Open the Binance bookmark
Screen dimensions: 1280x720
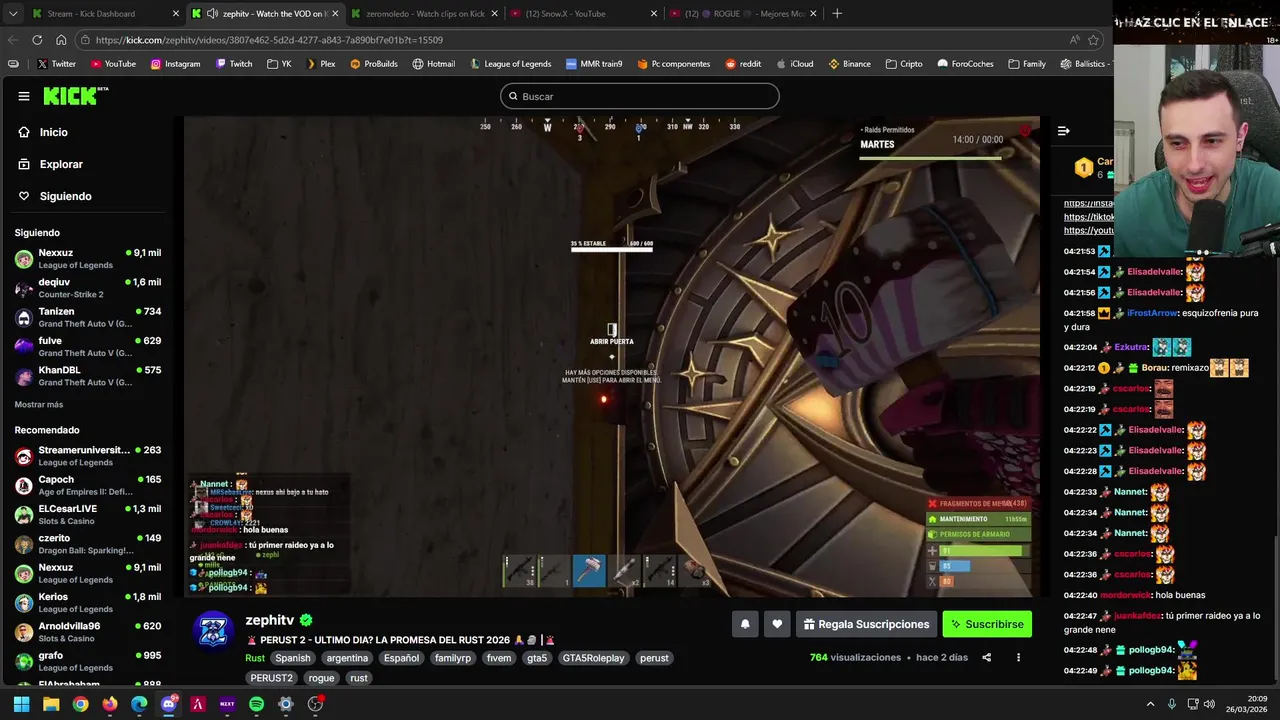click(x=849, y=64)
